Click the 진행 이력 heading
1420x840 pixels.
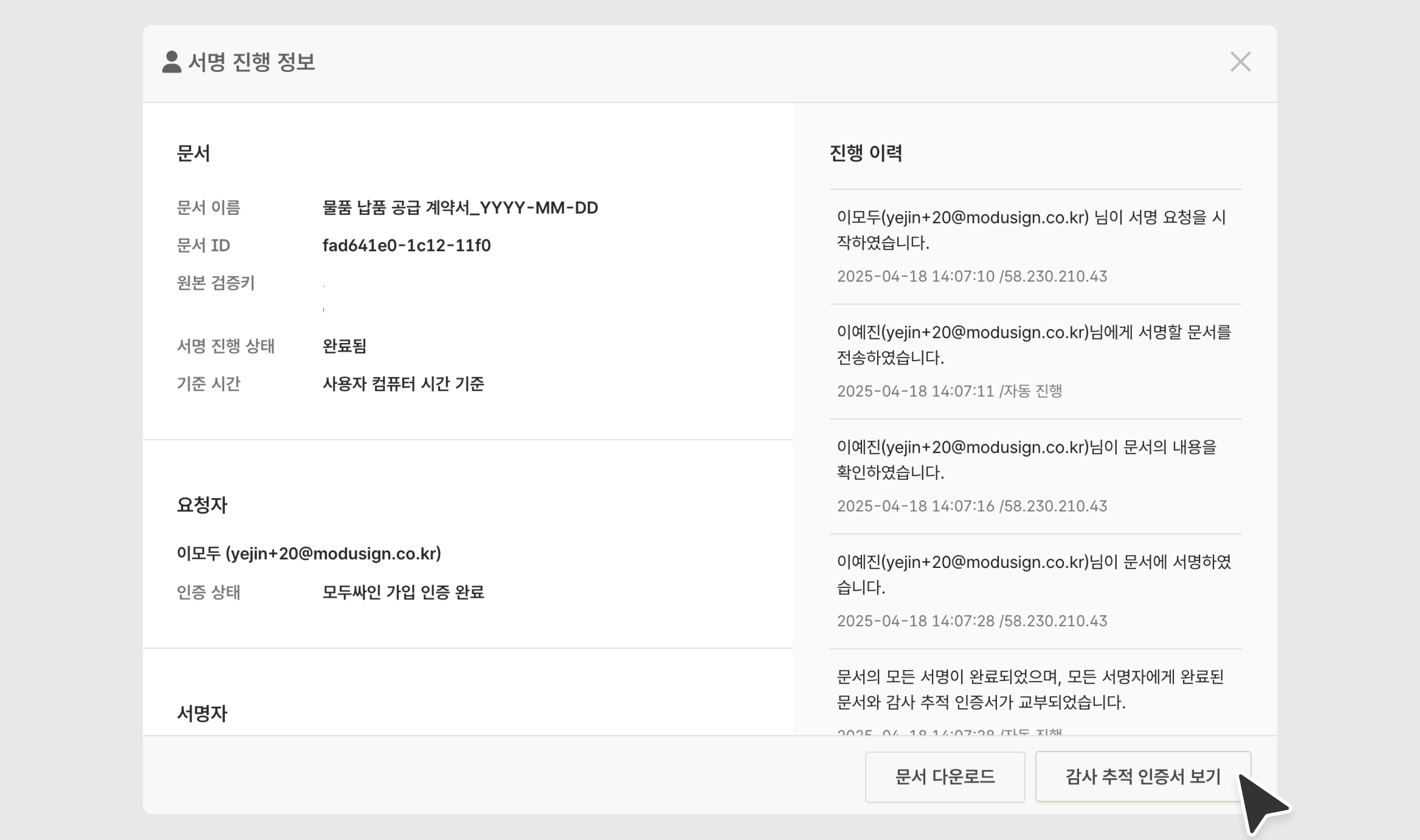(865, 153)
